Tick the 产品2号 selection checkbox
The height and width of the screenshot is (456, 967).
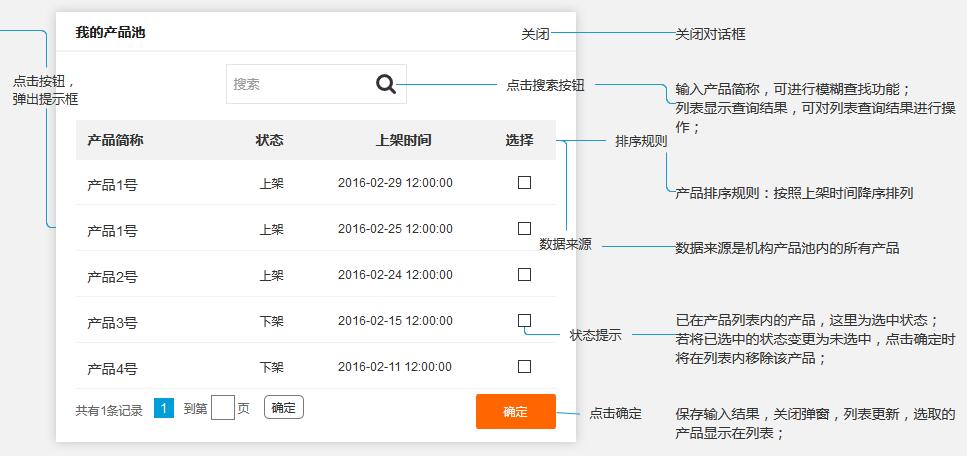click(524, 275)
